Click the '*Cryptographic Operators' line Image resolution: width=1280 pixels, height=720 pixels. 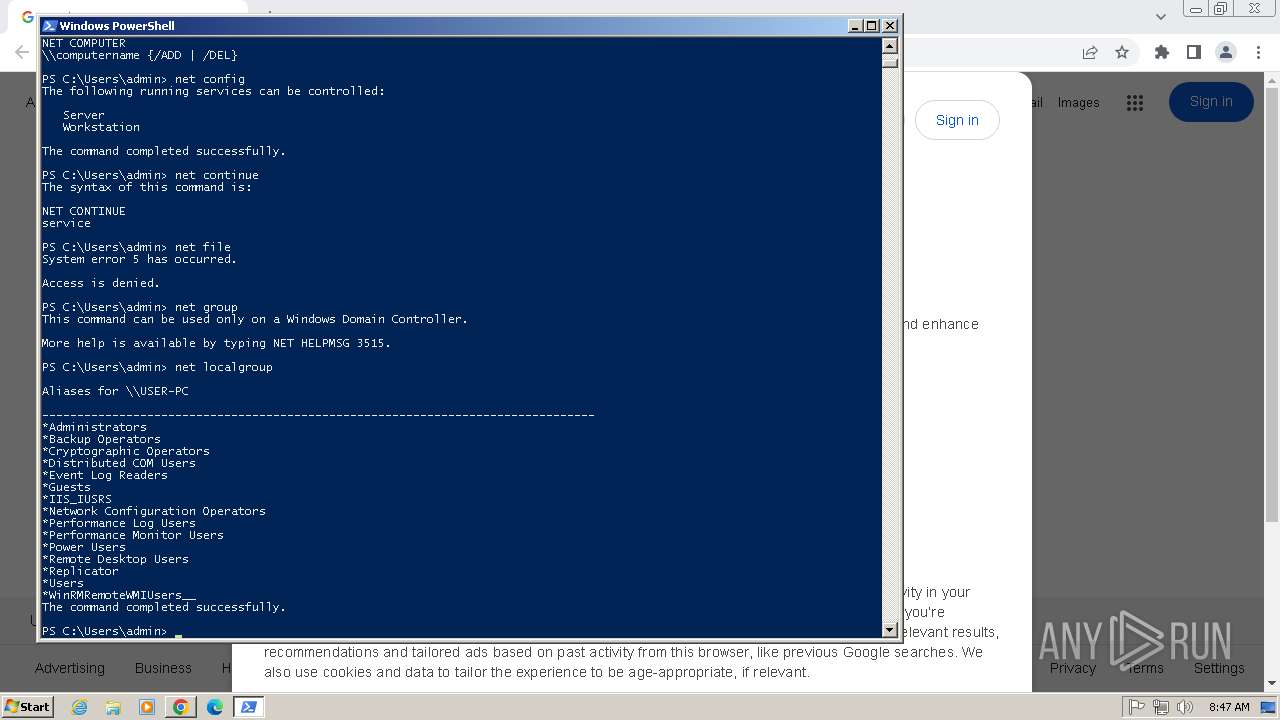click(126, 451)
